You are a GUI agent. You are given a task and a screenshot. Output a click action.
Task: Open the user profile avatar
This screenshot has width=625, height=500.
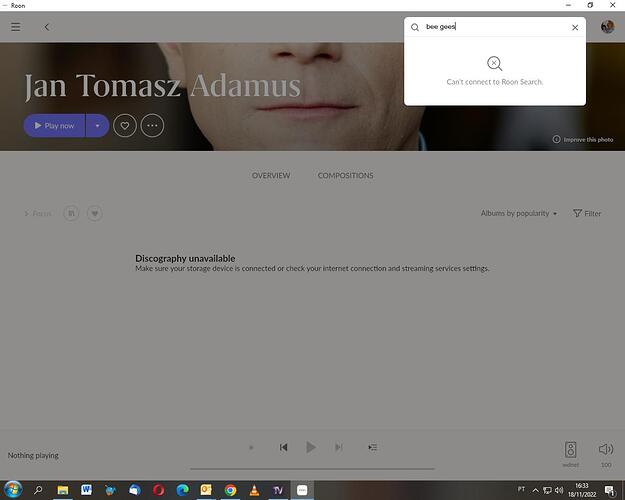[607, 27]
